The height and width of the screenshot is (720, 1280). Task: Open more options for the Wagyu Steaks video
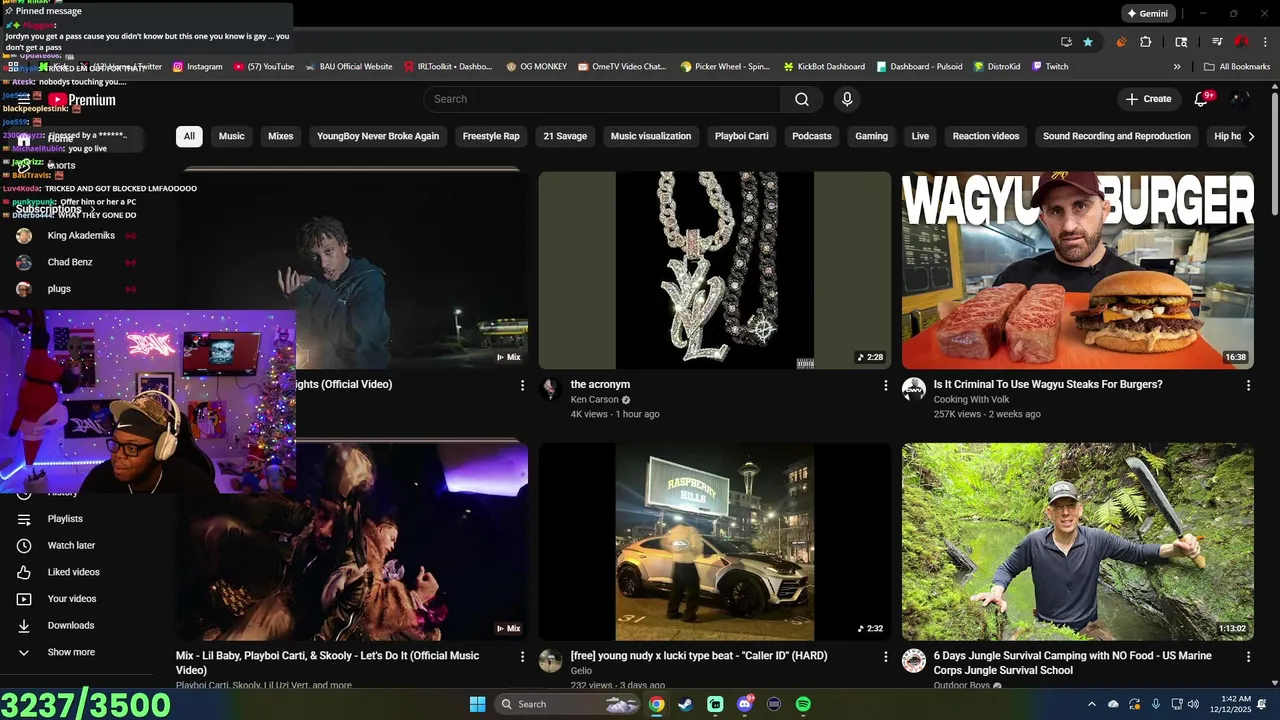(x=1248, y=385)
